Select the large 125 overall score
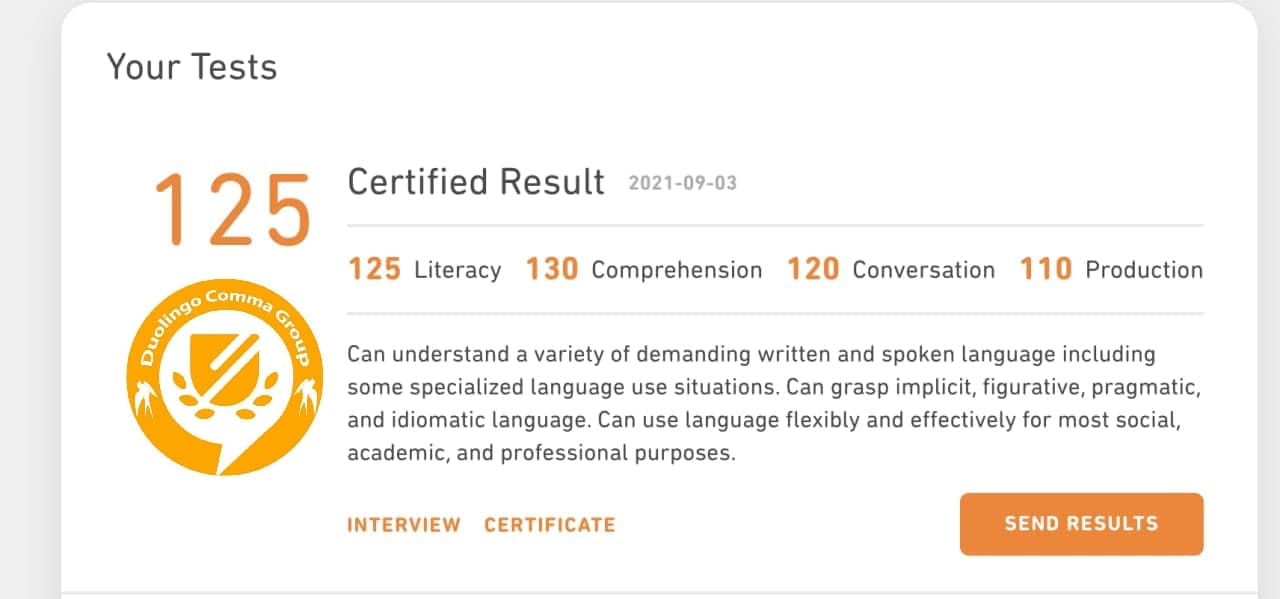1280x599 pixels. (233, 209)
